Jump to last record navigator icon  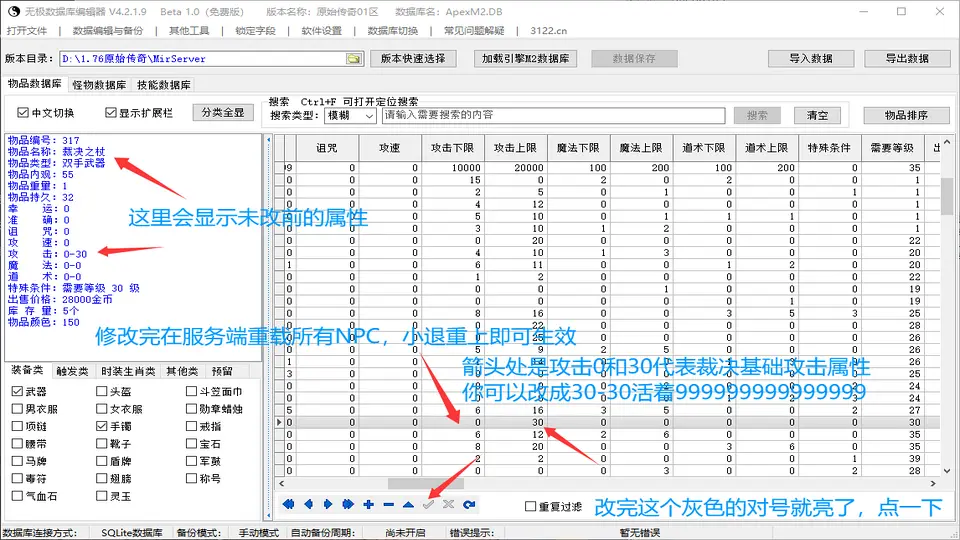point(348,504)
